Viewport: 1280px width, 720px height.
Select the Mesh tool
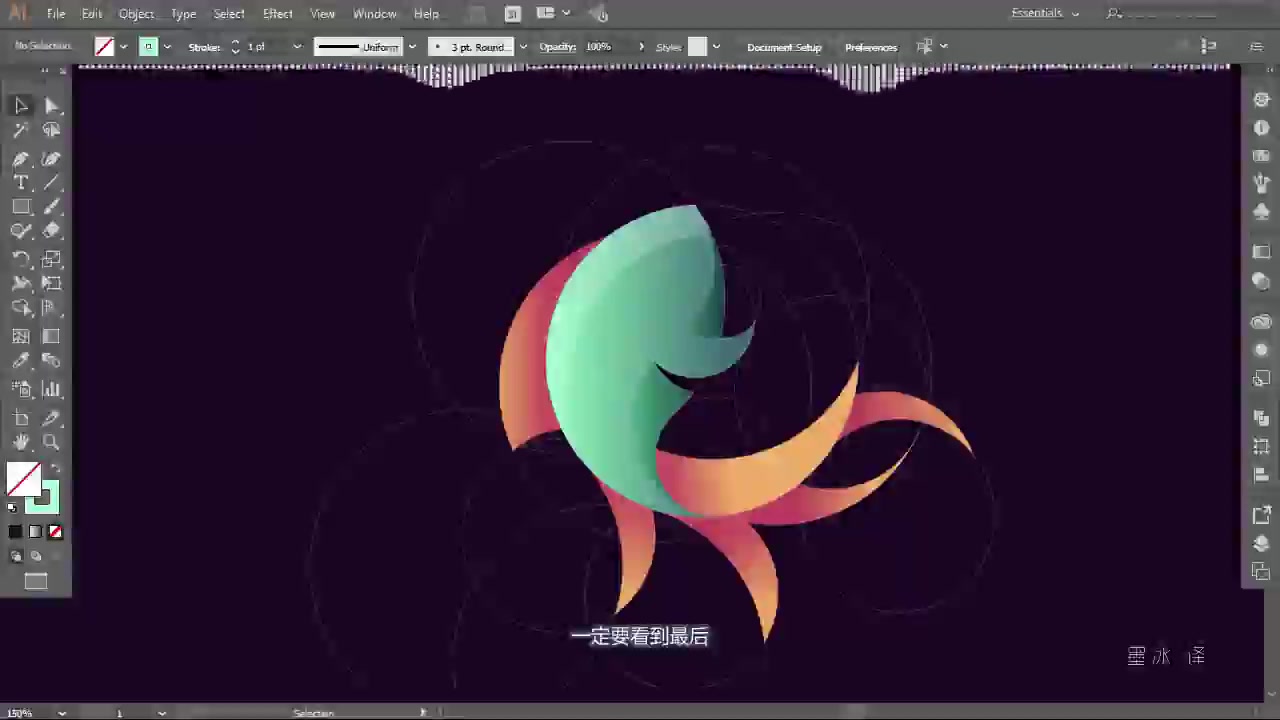tap(21, 337)
